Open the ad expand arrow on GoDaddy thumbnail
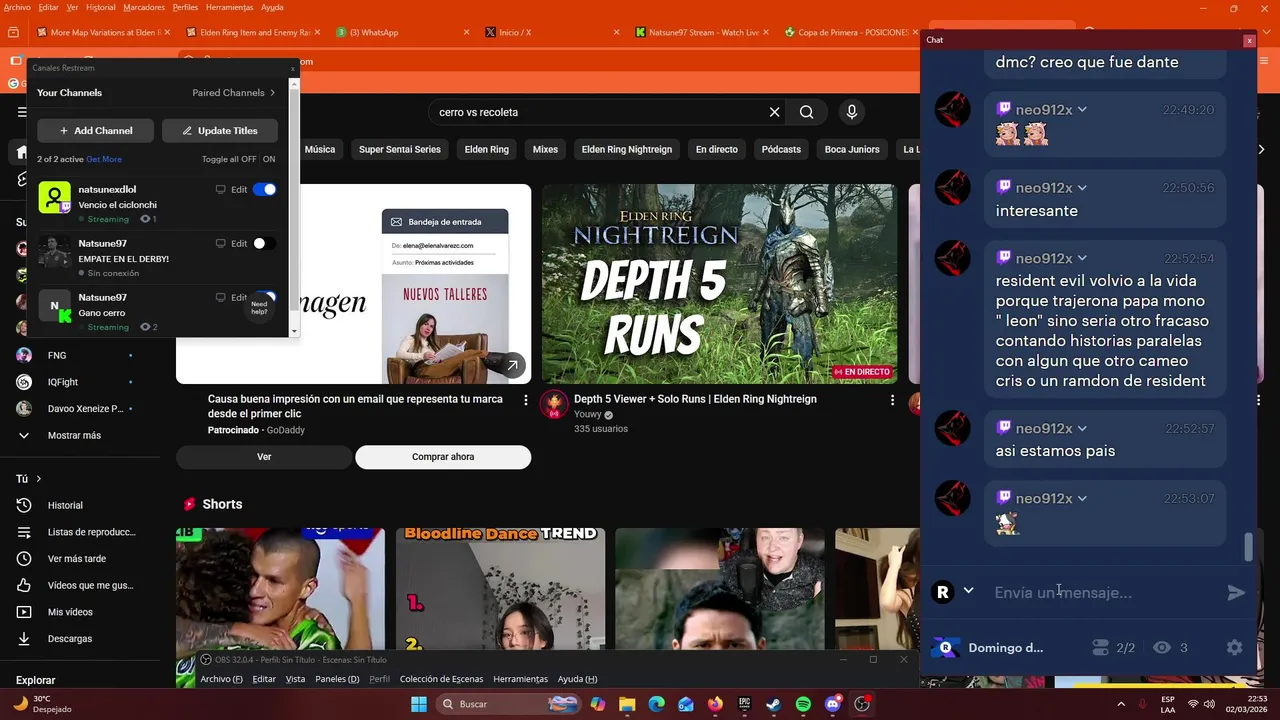This screenshot has width=1280, height=720. [x=512, y=366]
